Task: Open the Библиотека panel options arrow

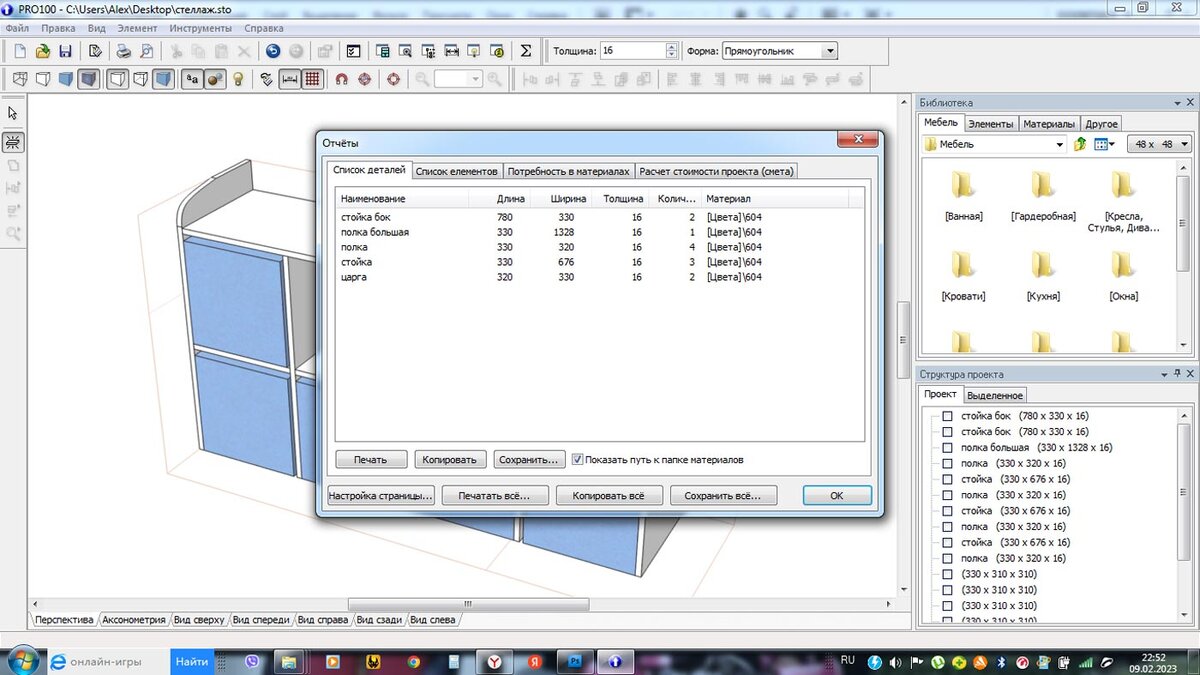Action: 1176,103
